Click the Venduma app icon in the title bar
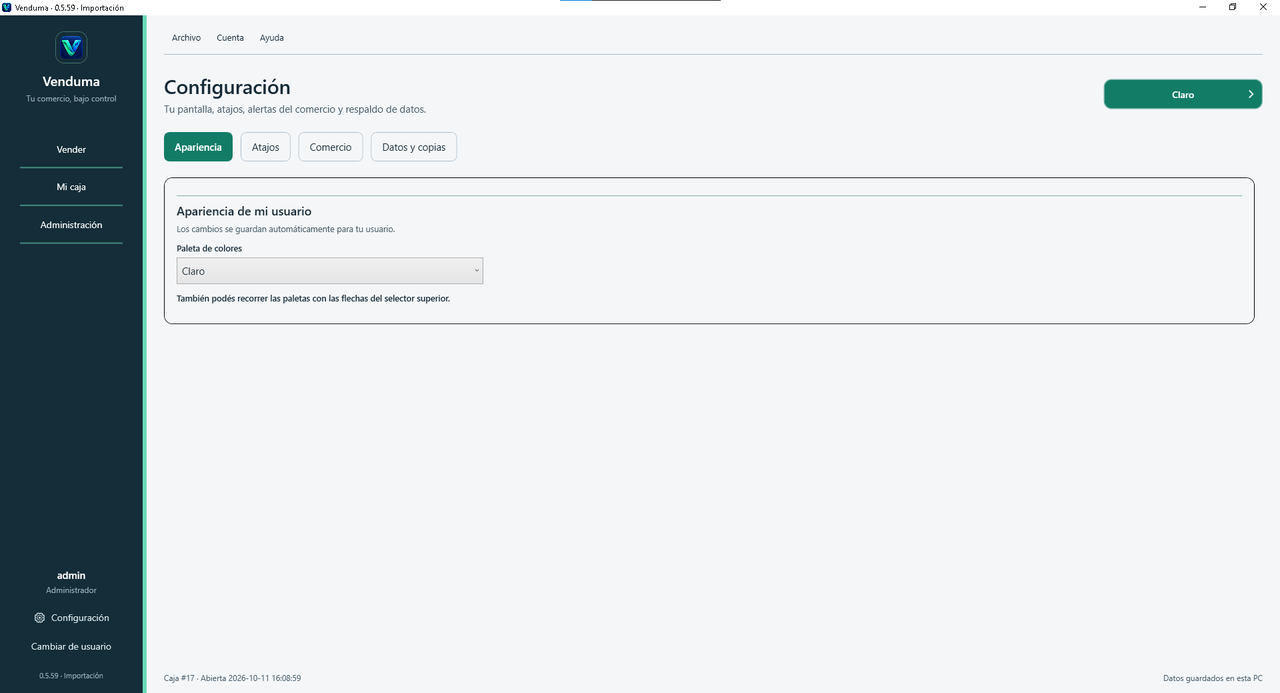The height and width of the screenshot is (693, 1280). (x=7, y=7)
